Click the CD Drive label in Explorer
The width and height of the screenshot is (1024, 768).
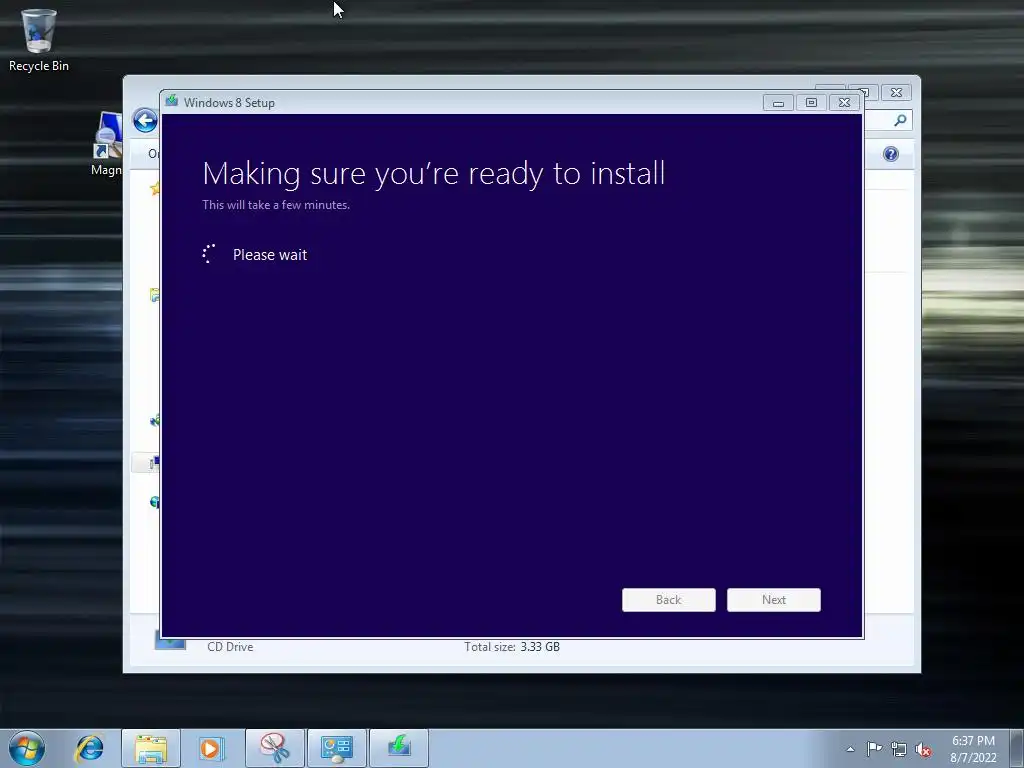pos(230,647)
